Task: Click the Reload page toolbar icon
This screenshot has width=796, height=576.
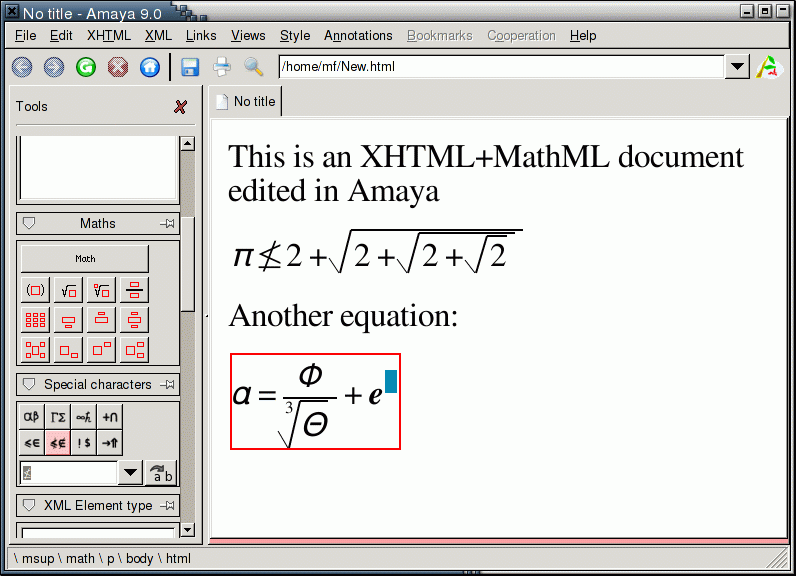Action: [x=86, y=67]
